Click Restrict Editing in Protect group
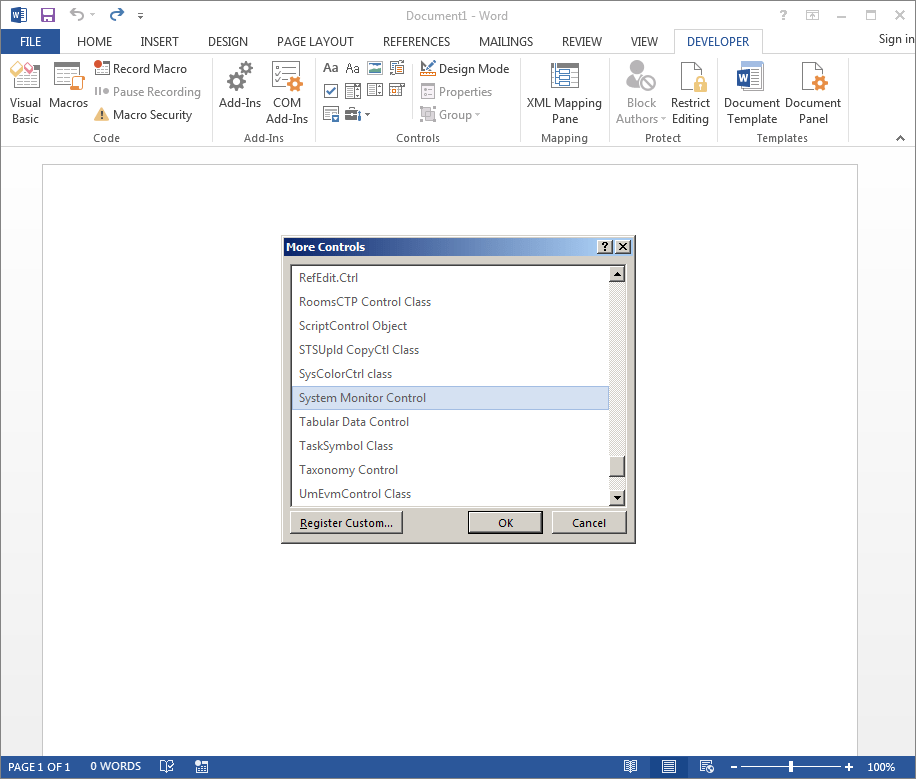The width and height of the screenshot is (916, 779). coord(690,94)
